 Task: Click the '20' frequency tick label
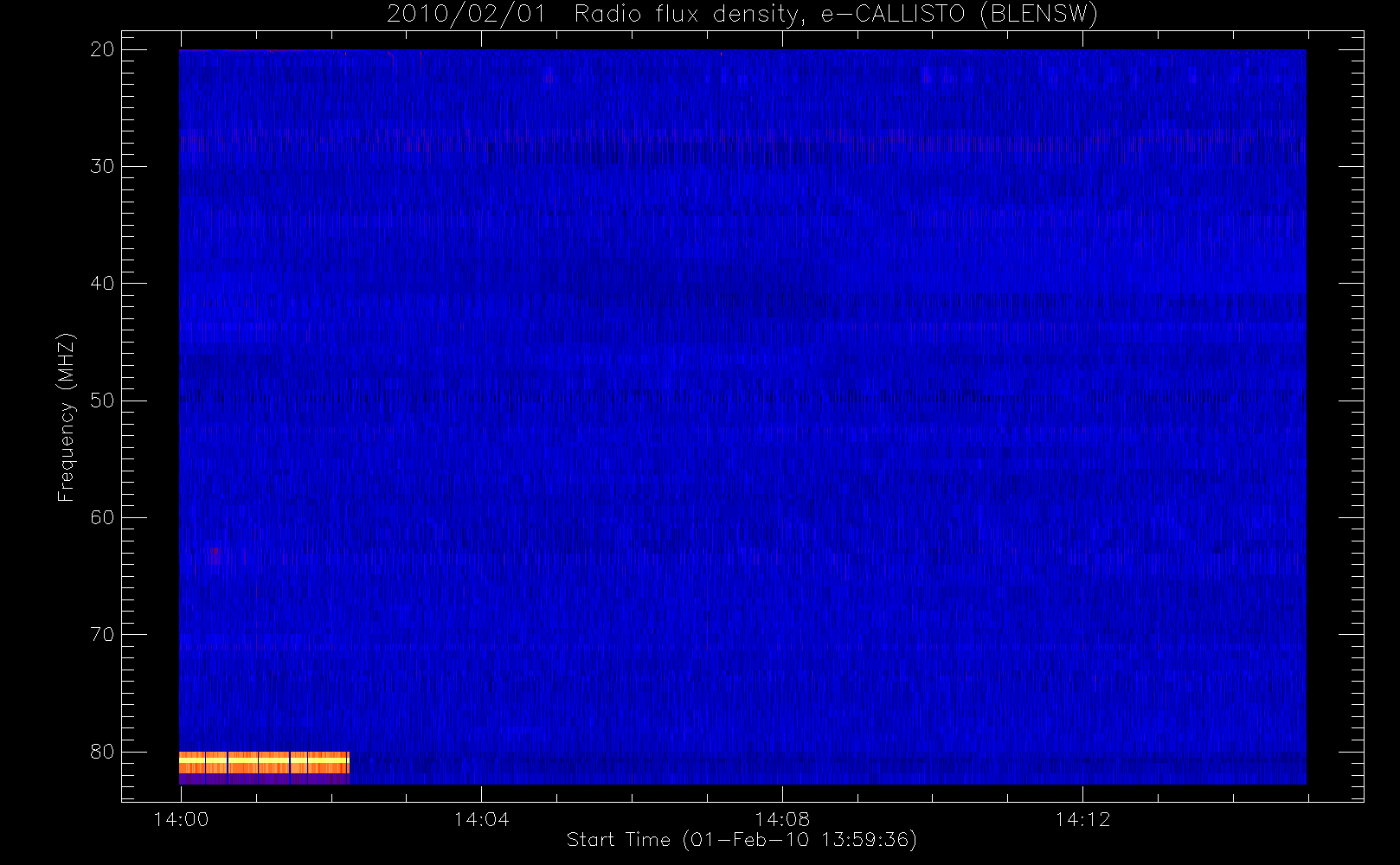coord(102,49)
